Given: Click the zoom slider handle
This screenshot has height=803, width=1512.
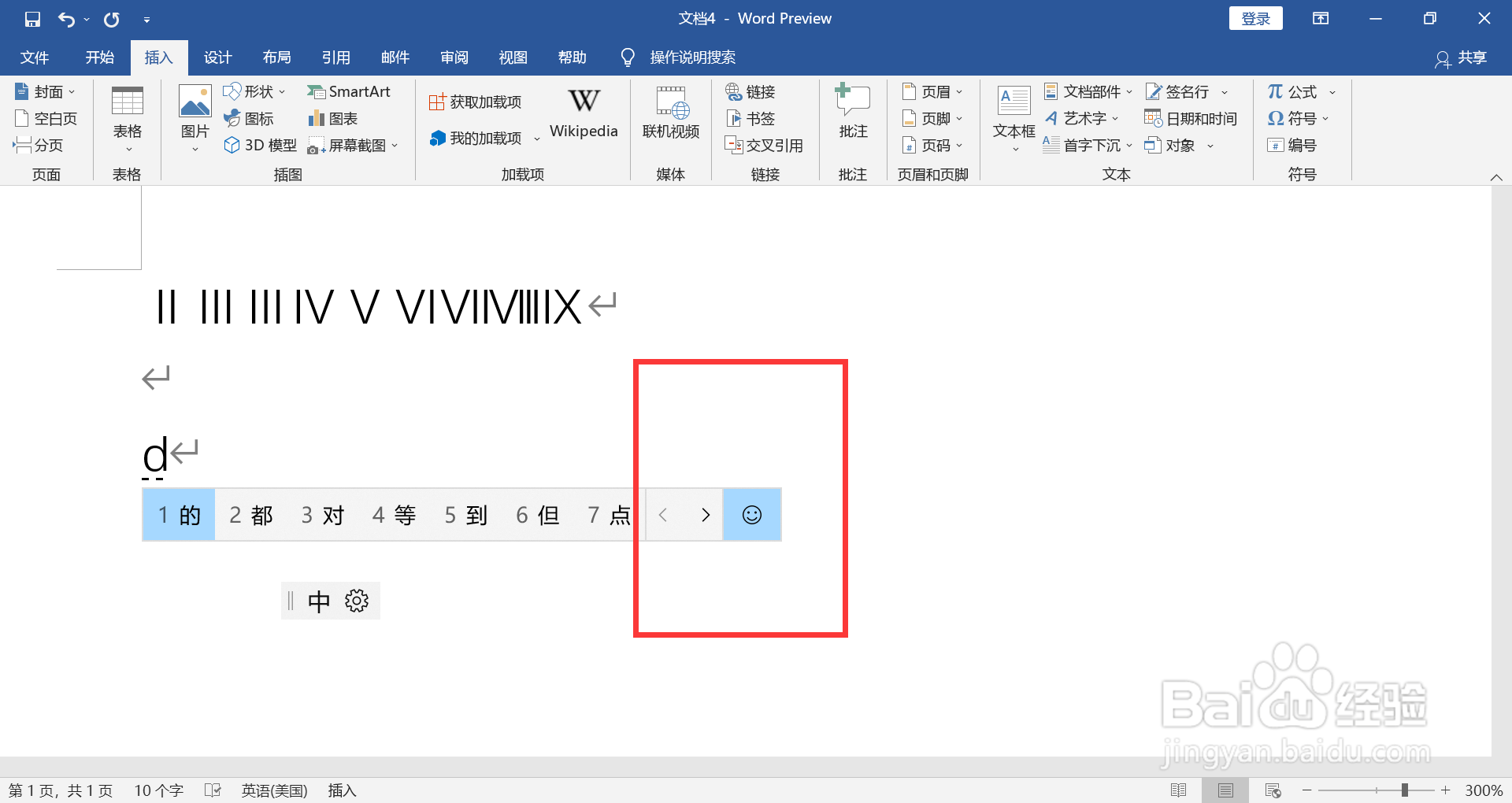Looking at the screenshot, I should 1405,790.
